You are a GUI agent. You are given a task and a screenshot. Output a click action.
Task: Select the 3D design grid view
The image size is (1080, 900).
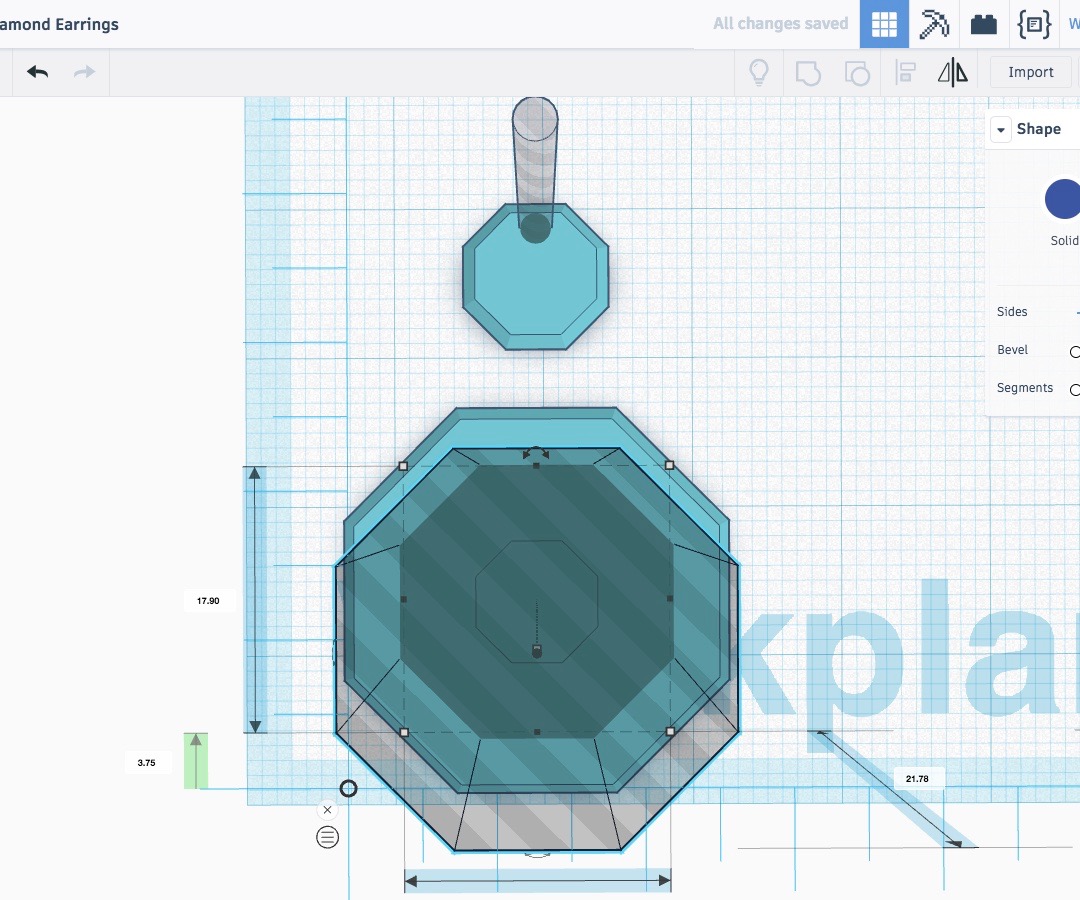[x=884, y=23]
